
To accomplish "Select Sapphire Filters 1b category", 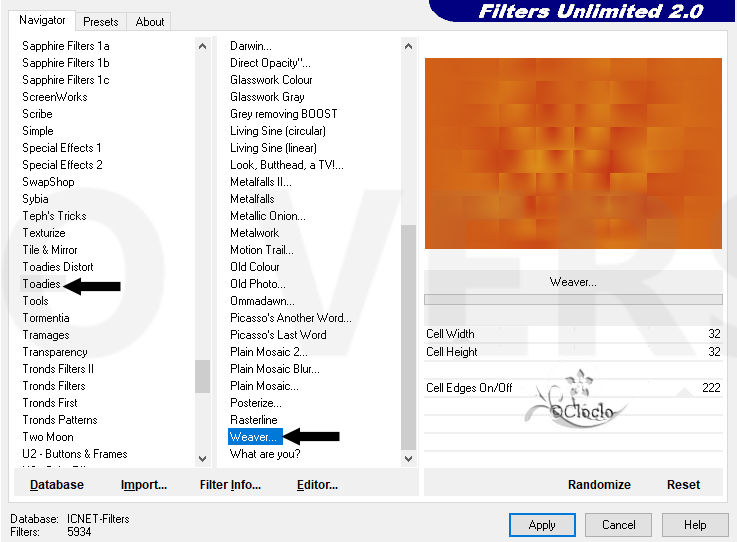I will click(66, 63).
